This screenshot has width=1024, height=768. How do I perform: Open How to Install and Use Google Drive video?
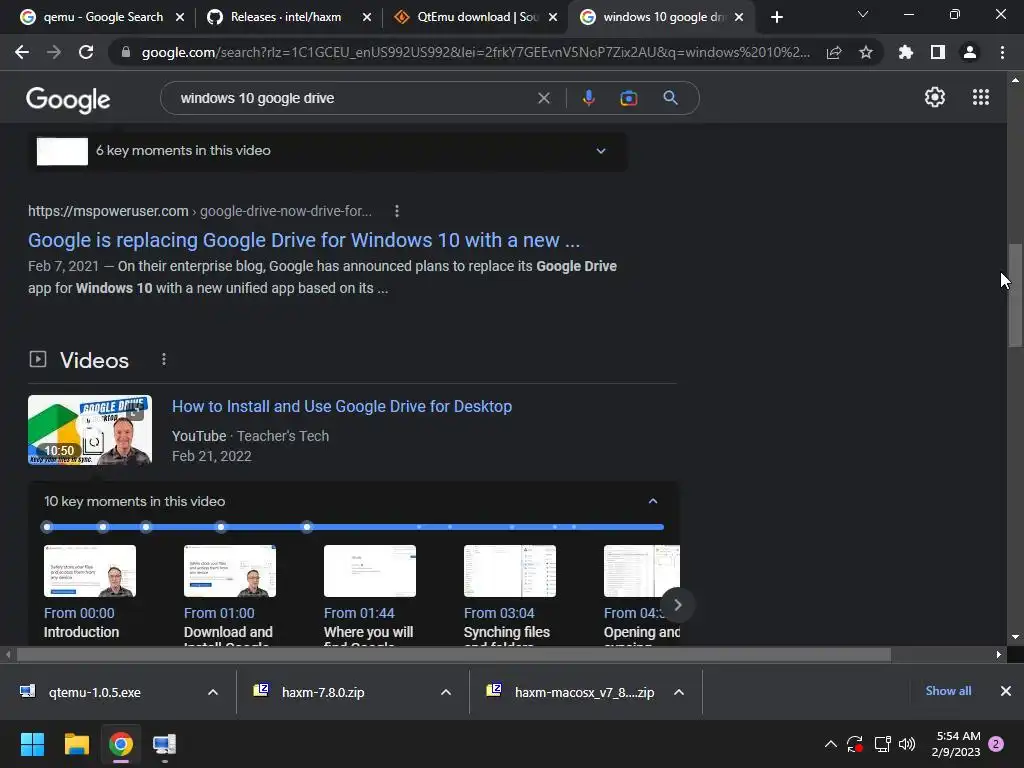342,406
